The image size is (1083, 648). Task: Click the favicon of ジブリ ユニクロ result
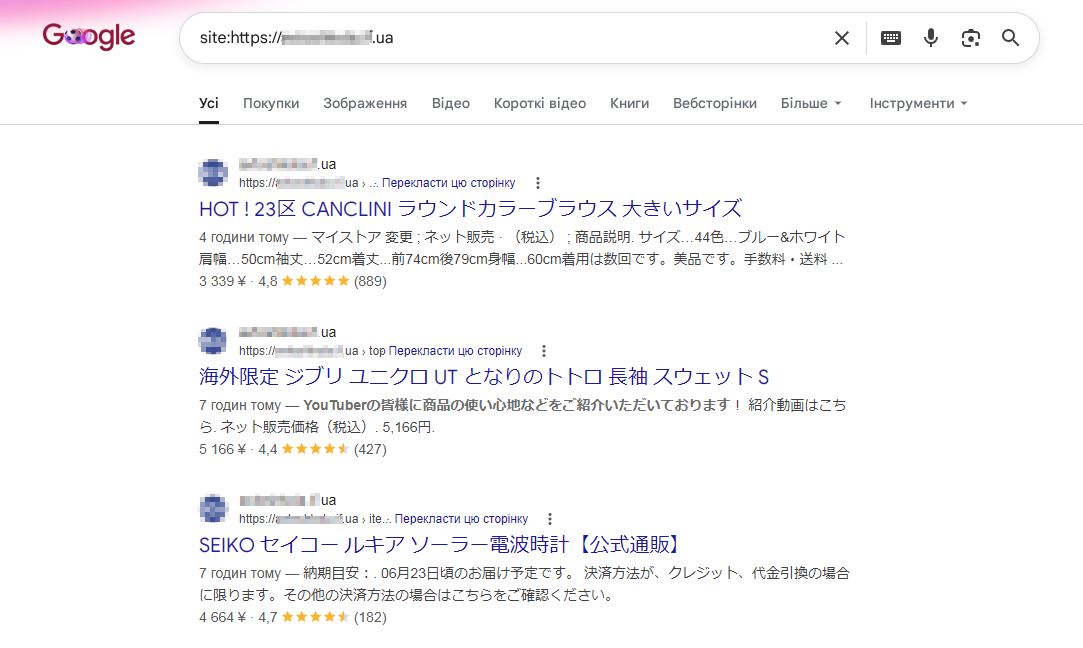tap(213, 341)
